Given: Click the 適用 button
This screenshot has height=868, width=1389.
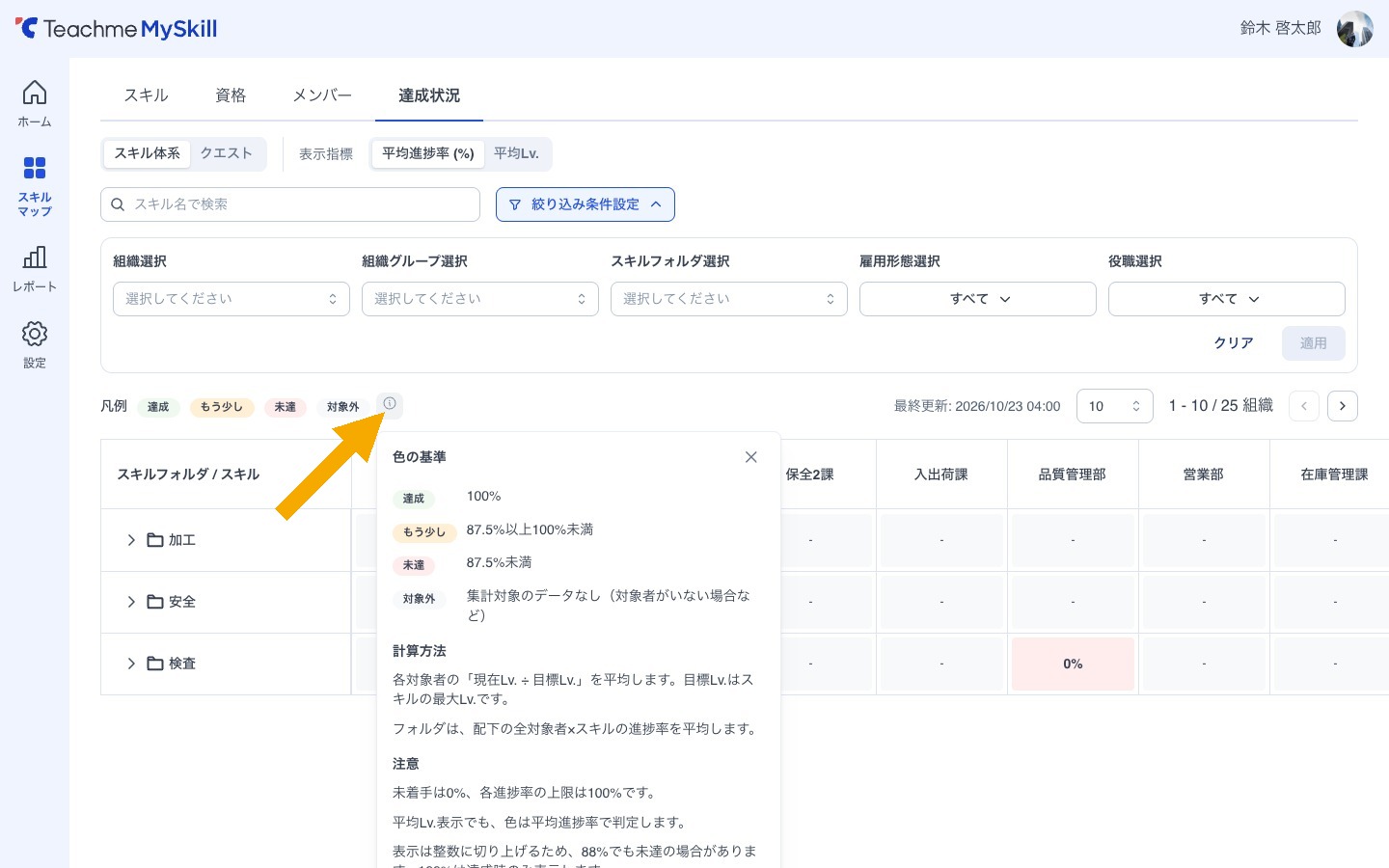Looking at the screenshot, I should click(1314, 343).
